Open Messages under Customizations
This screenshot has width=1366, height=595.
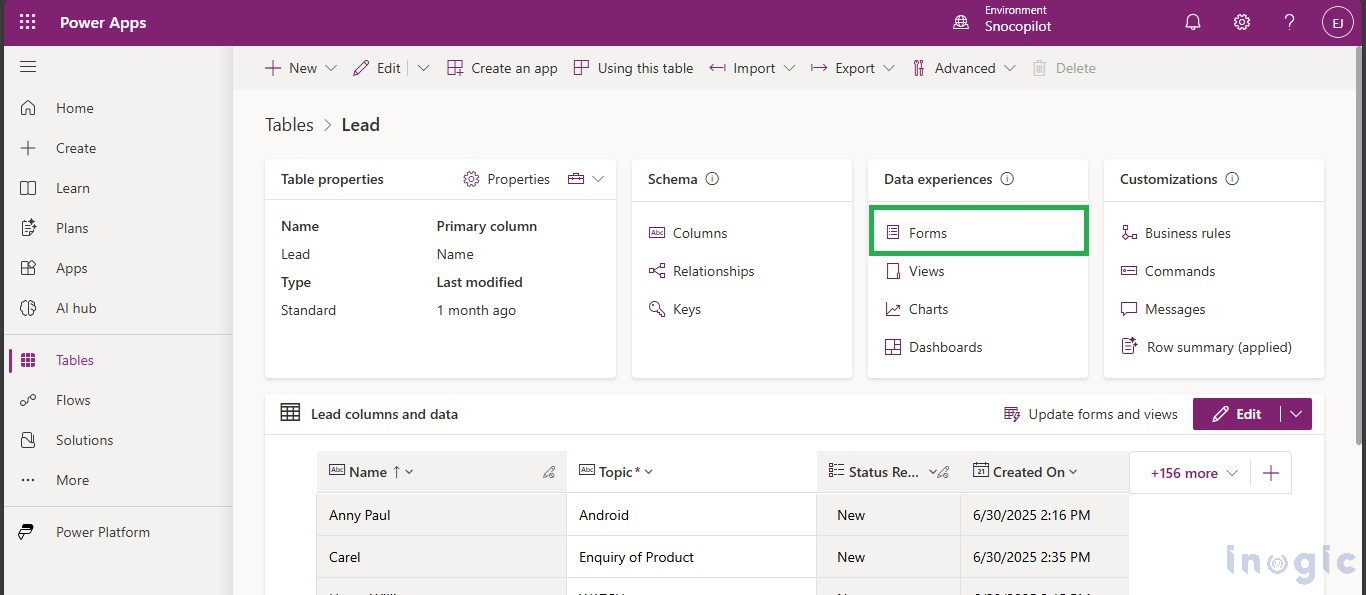[1163, 309]
